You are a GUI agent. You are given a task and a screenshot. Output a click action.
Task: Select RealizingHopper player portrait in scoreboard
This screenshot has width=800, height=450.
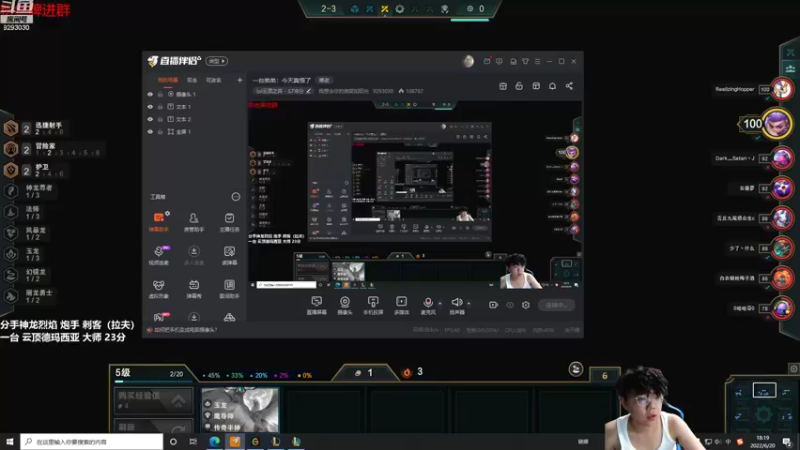pos(782,89)
